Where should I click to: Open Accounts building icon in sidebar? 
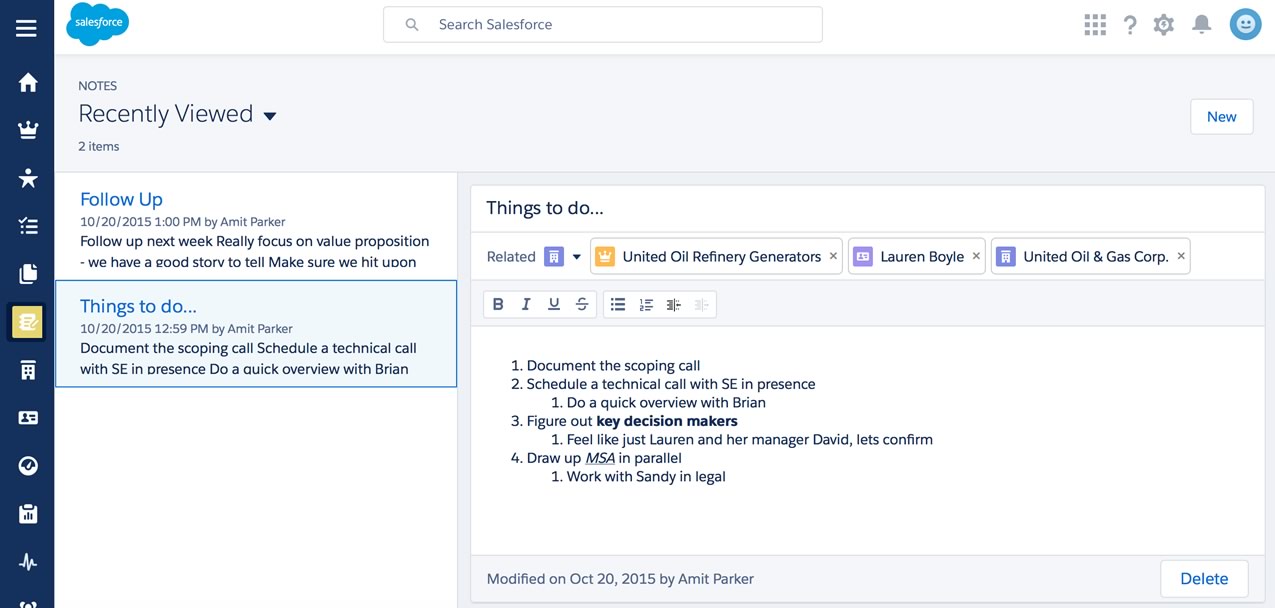tap(28, 370)
